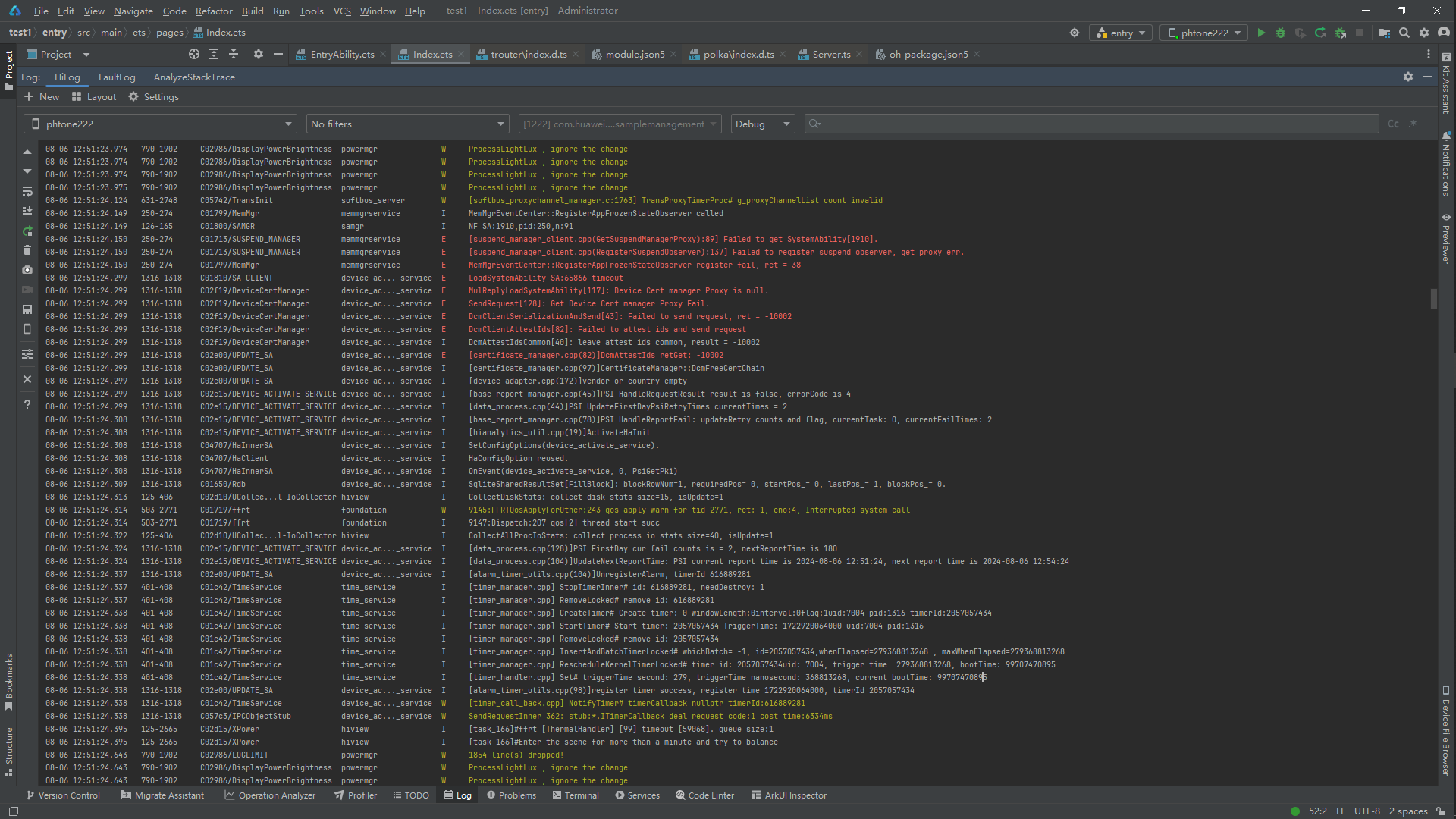Open Project view options gear

[x=259, y=54]
